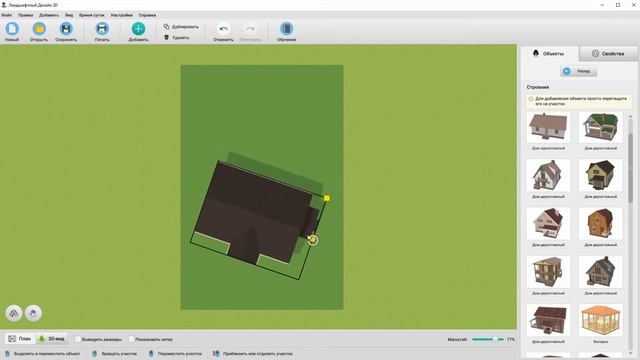Open the Время суток menu

pos(91,15)
